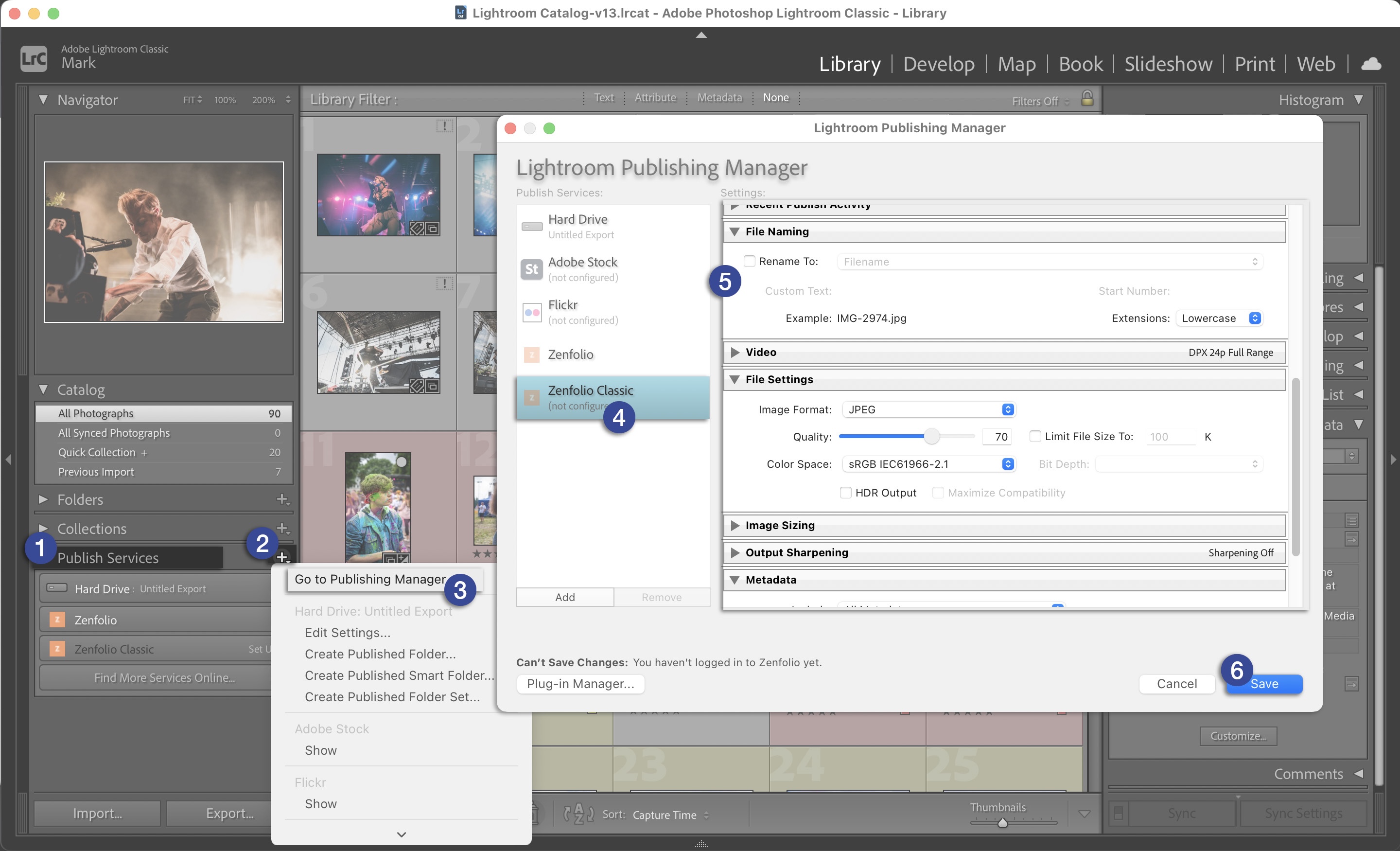
Task: Click the Flickr service icon
Action: point(532,312)
